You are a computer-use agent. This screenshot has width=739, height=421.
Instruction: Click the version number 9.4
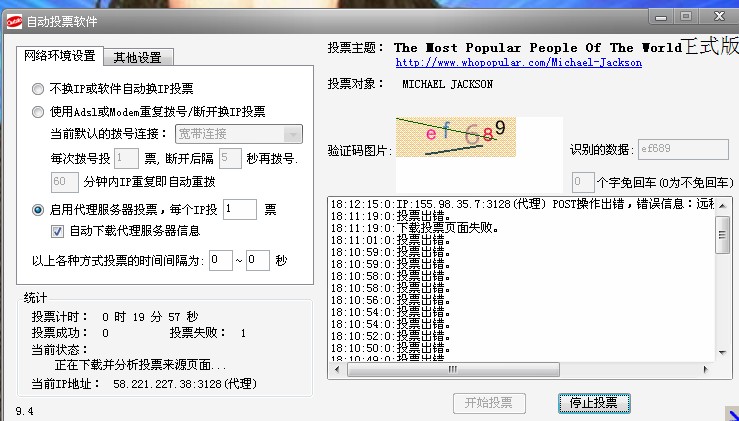[x=25, y=411]
